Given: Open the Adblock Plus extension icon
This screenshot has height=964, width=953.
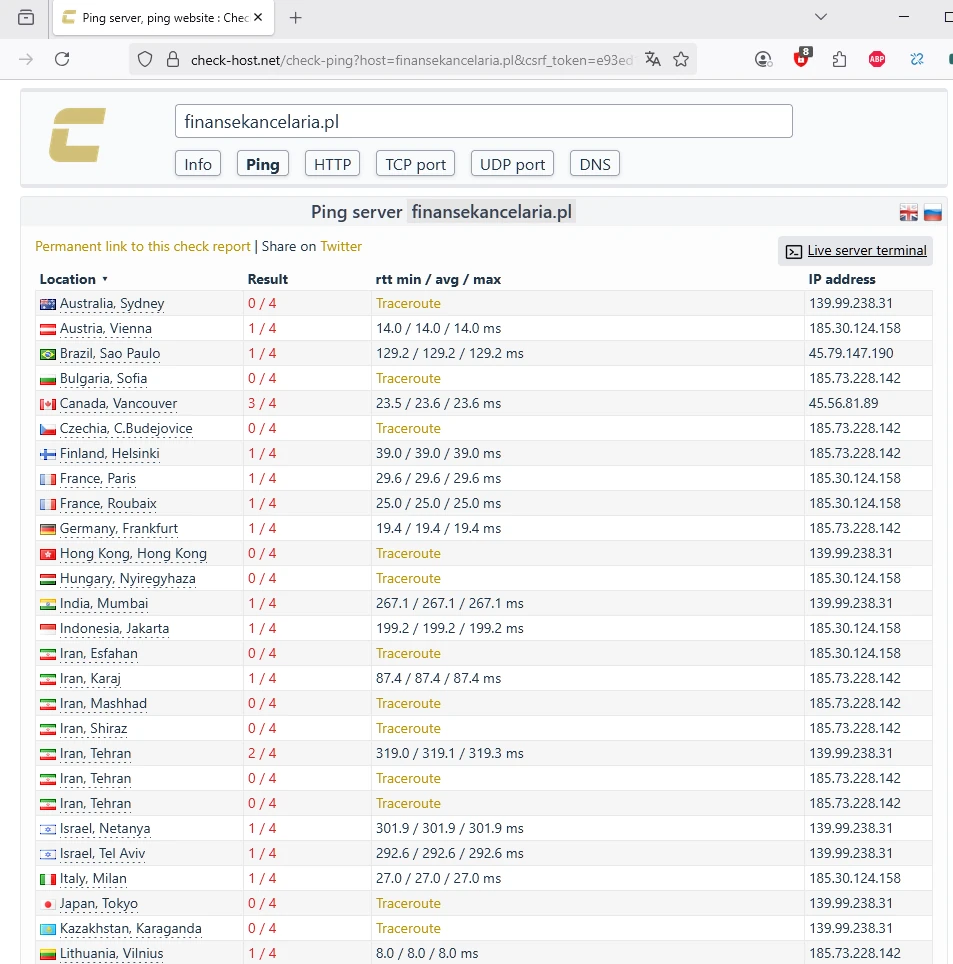Looking at the screenshot, I should click(x=877, y=59).
